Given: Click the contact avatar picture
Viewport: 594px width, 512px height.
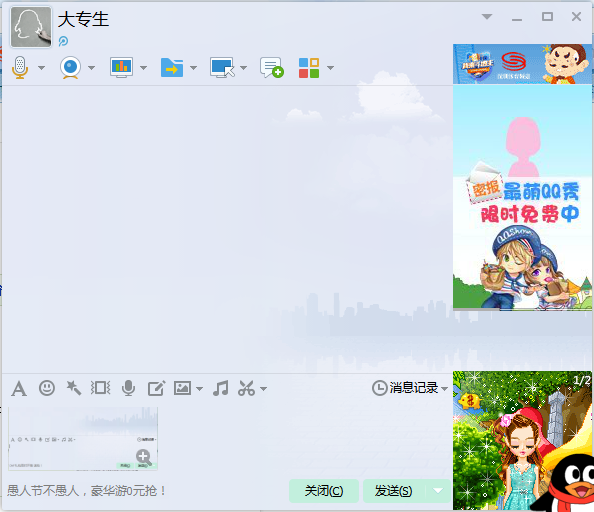Looking at the screenshot, I should [31, 27].
